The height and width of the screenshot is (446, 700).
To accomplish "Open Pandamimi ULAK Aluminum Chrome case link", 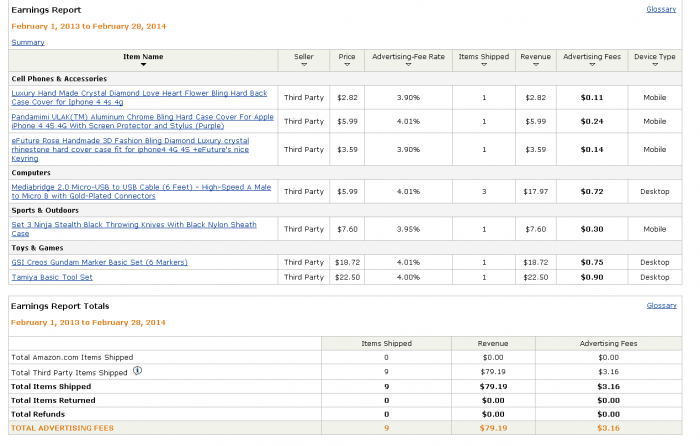I will pyautogui.click(x=142, y=121).
